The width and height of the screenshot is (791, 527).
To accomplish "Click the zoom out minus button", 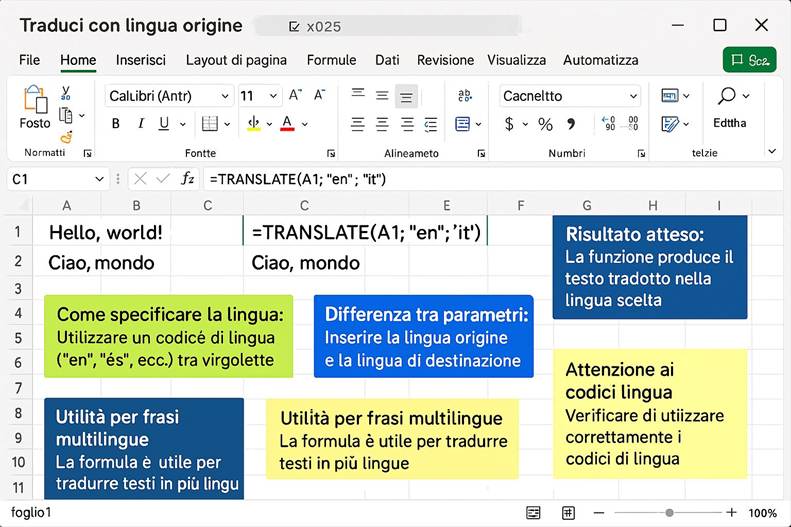I will click(599, 513).
